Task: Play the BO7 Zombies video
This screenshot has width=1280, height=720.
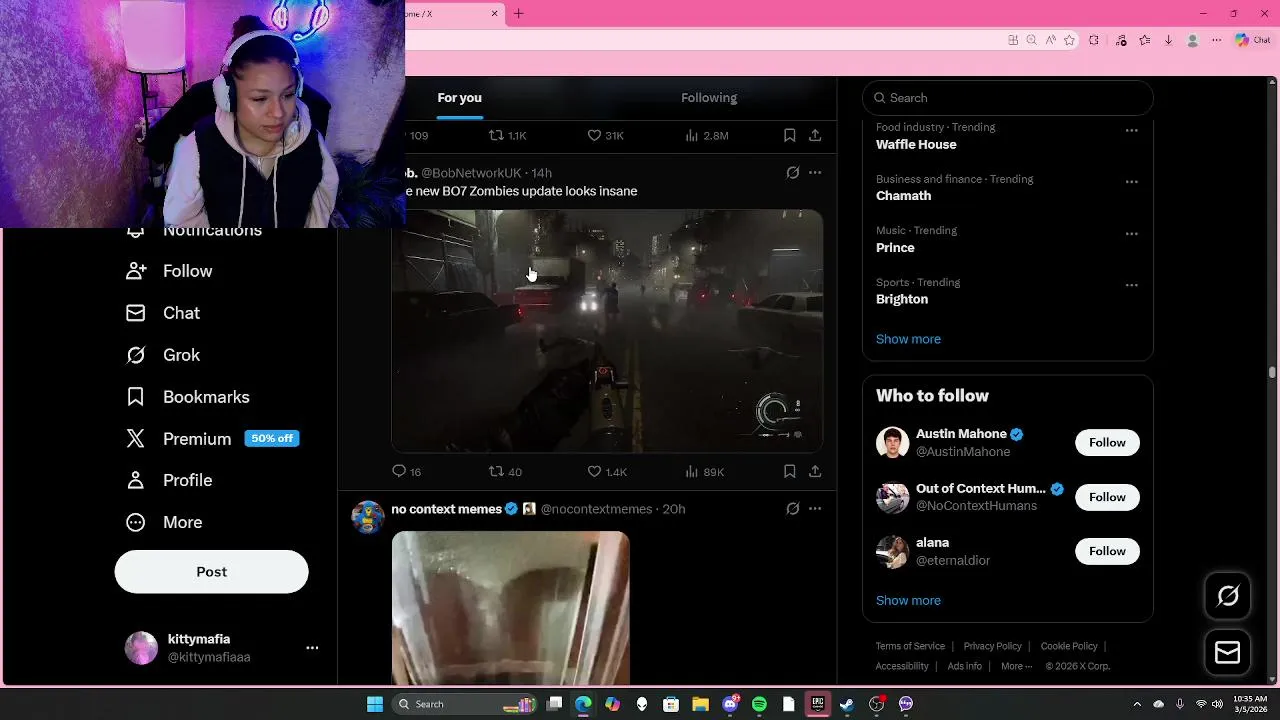Action: coord(607,331)
